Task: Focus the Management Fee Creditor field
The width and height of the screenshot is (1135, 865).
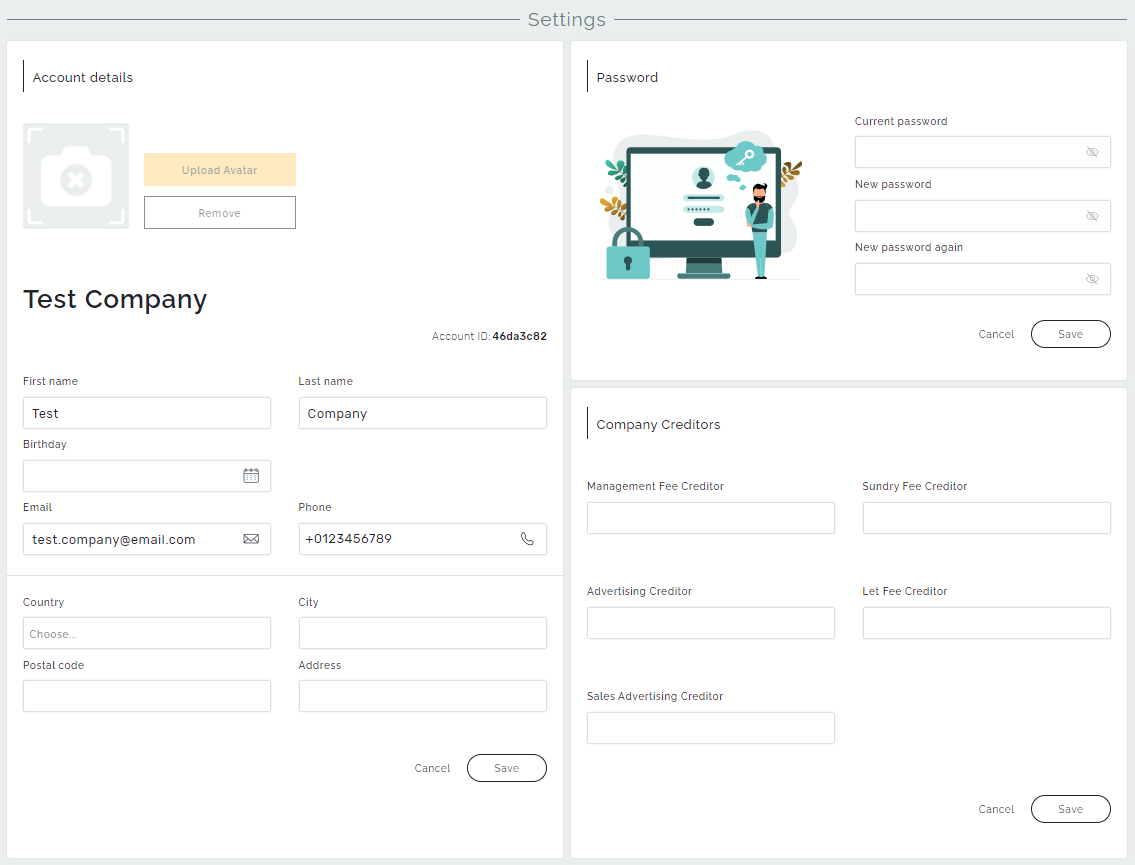Action: coord(711,518)
